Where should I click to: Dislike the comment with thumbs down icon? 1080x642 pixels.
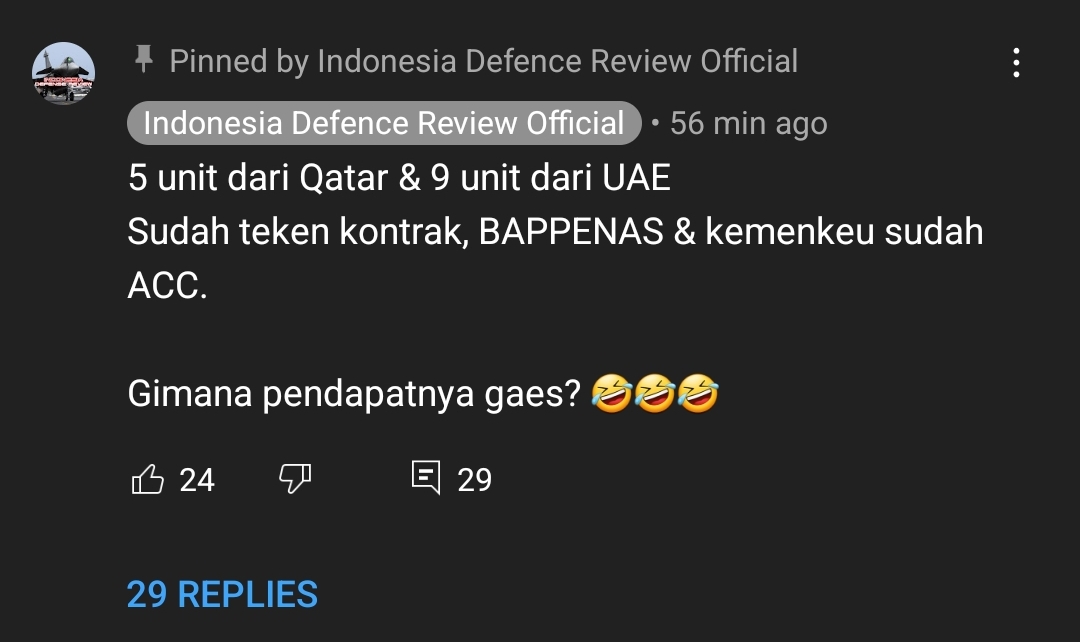point(295,478)
